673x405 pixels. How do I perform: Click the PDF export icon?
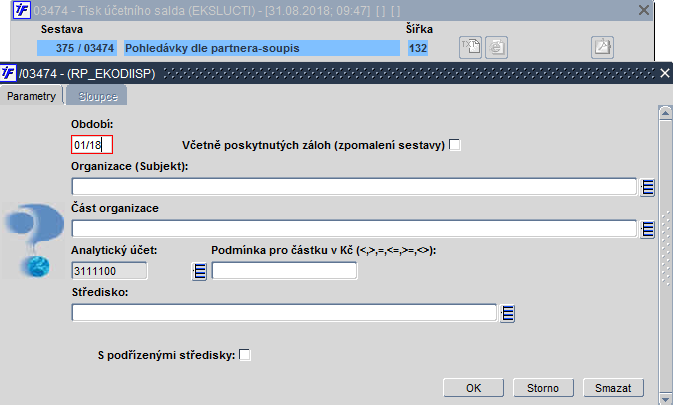pos(602,47)
